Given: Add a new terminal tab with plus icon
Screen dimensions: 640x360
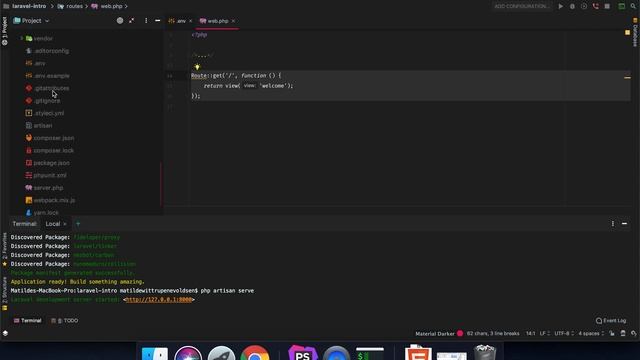Looking at the screenshot, I should click(x=78, y=224).
